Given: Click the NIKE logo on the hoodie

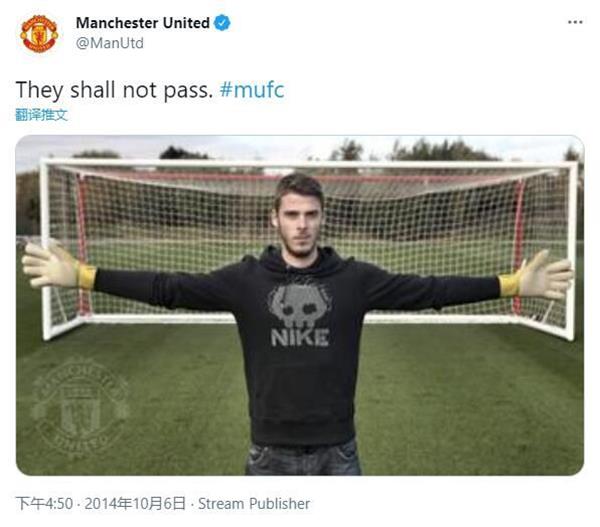Looking at the screenshot, I should [x=300, y=338].
